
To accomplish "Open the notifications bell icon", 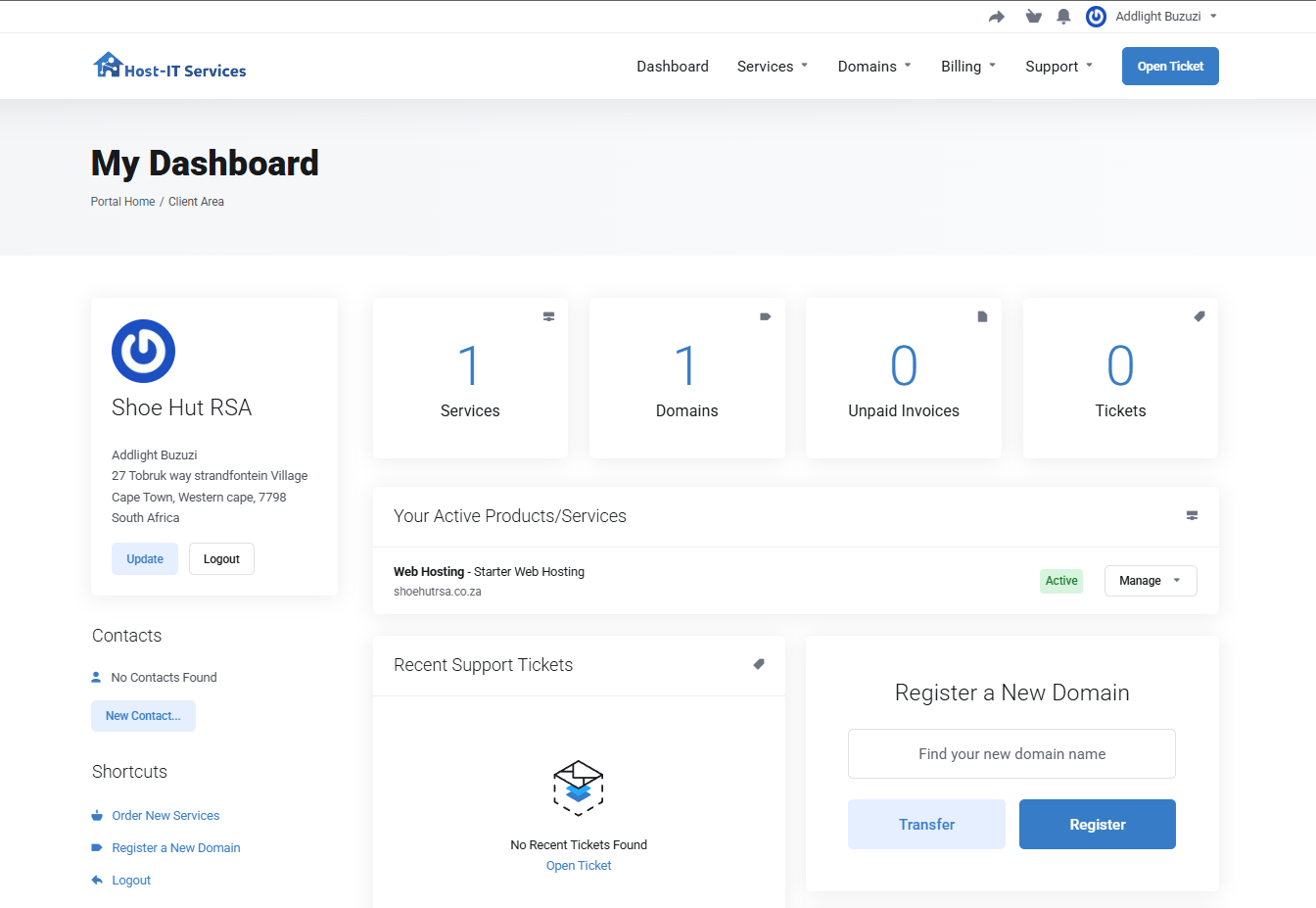I will tap(1063, 16).
